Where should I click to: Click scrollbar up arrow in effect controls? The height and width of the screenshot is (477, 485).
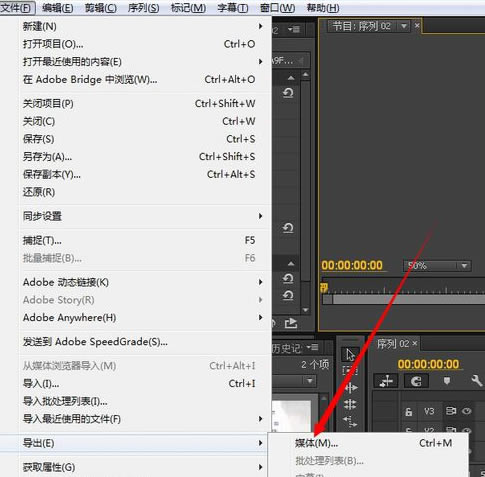(x=305, y=75)
